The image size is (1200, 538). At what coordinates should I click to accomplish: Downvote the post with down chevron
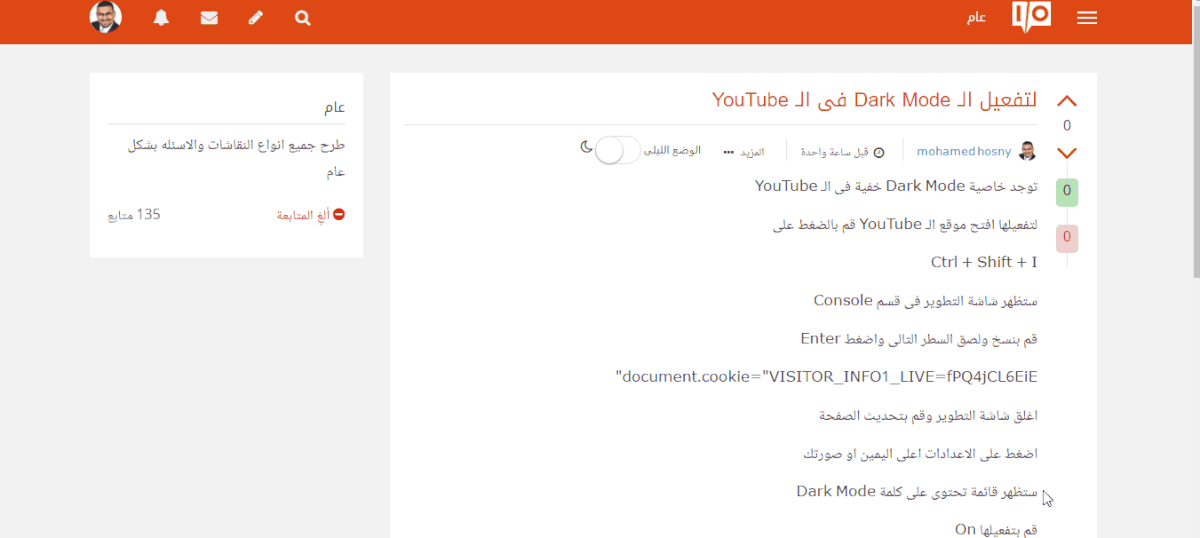coord(1067,153)
